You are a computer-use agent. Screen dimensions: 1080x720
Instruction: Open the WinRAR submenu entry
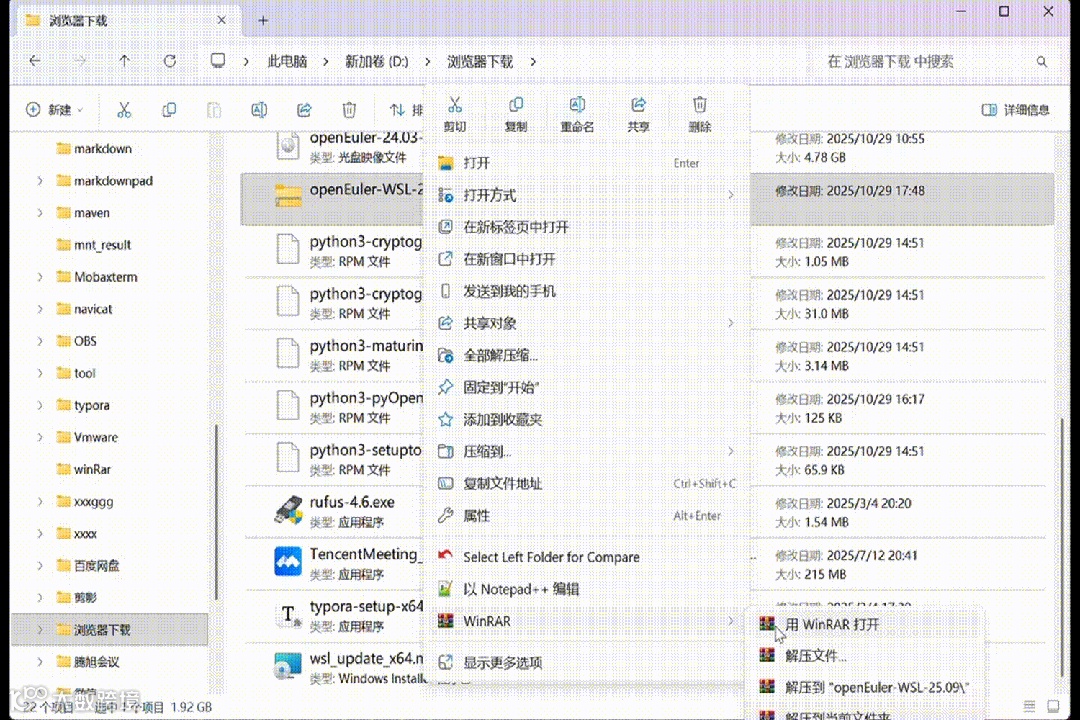pyautogui.click(x=587, y=621)
